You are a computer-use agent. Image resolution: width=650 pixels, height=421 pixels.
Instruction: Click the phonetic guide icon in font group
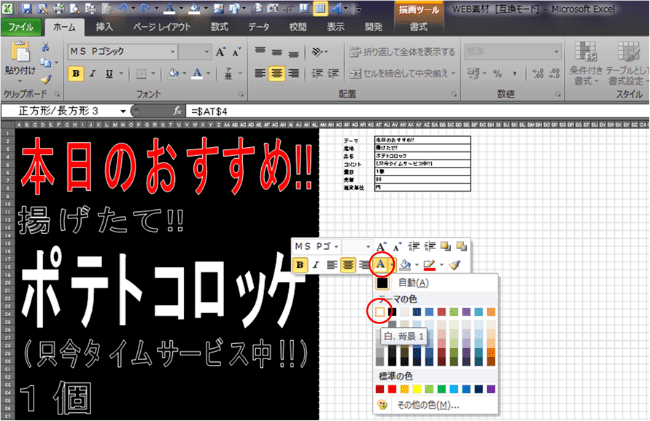(228, 74)
